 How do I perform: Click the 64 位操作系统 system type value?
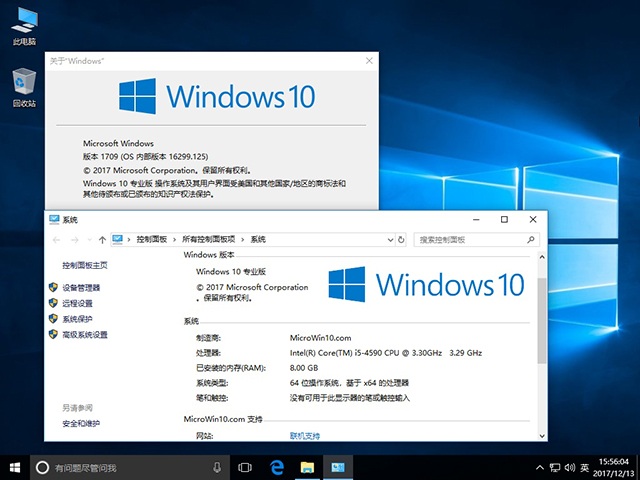coord(349,383)
